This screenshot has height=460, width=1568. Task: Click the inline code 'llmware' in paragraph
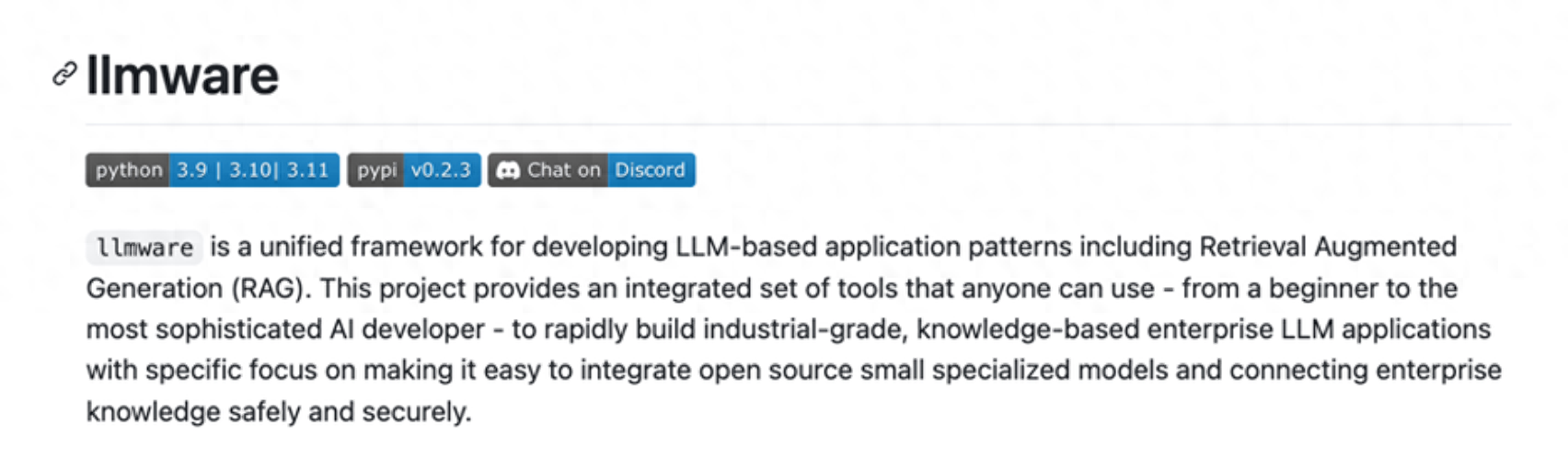point(145,247)
